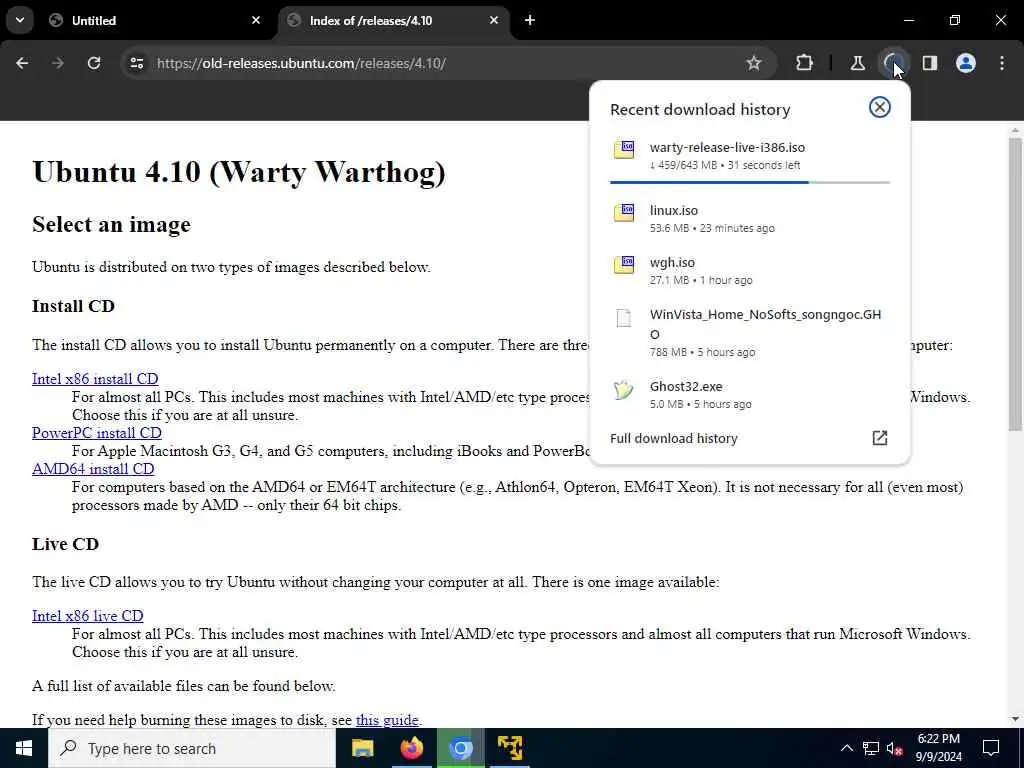This screenshot has width=1024, height=768.
Task: Click the linux.iso file icon
Action: 624,212
